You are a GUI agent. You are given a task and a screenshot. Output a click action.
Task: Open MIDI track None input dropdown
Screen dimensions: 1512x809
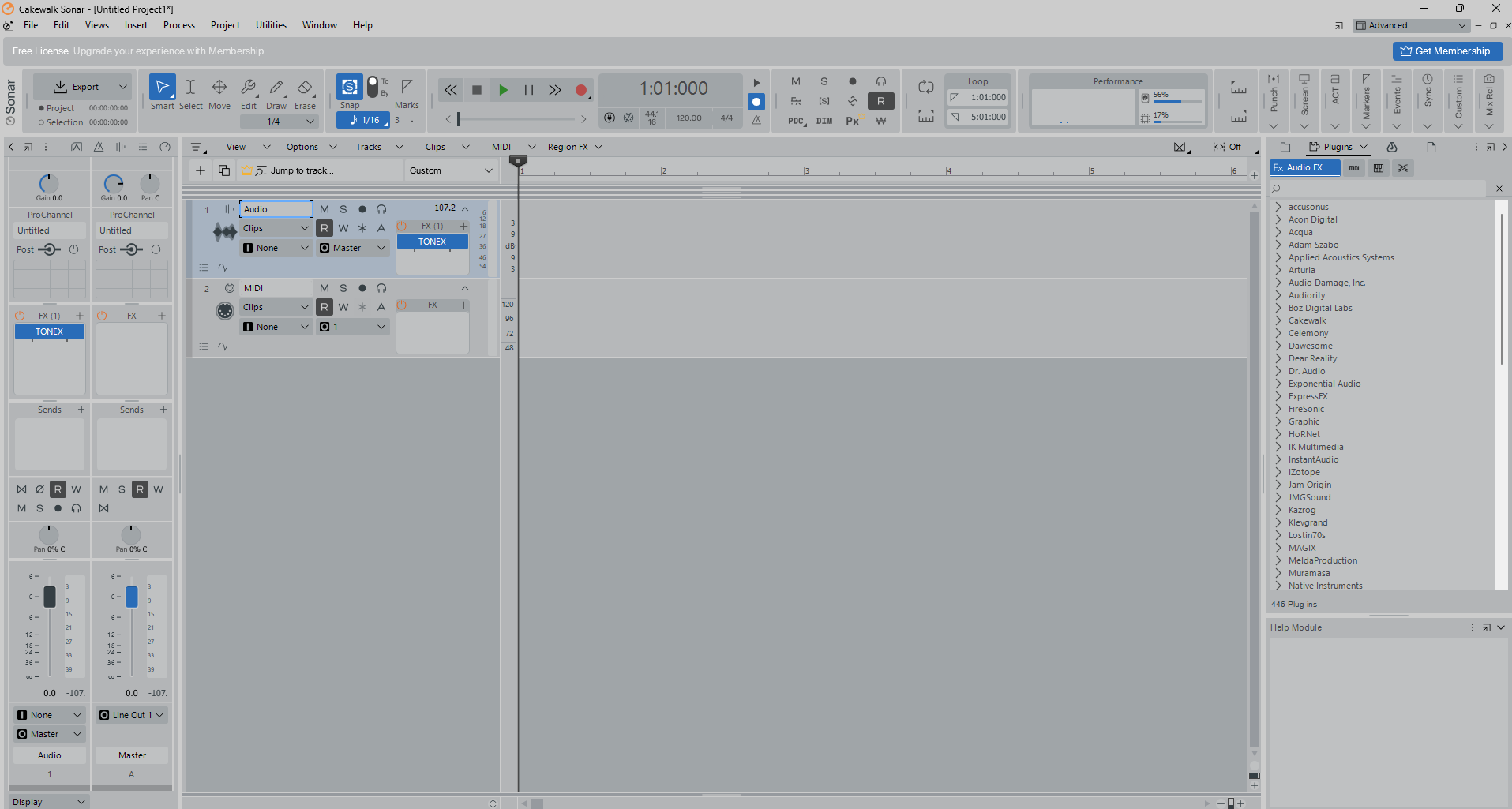coord(276,327)
